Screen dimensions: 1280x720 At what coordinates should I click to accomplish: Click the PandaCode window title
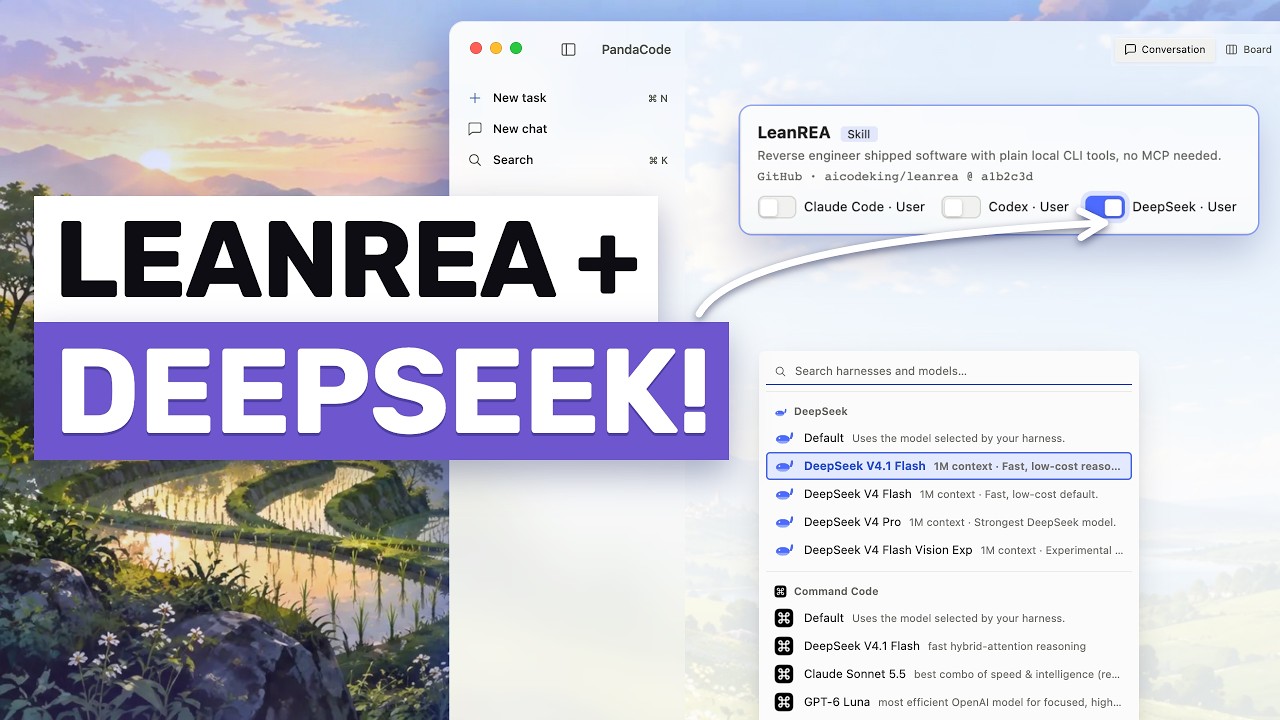636,49
